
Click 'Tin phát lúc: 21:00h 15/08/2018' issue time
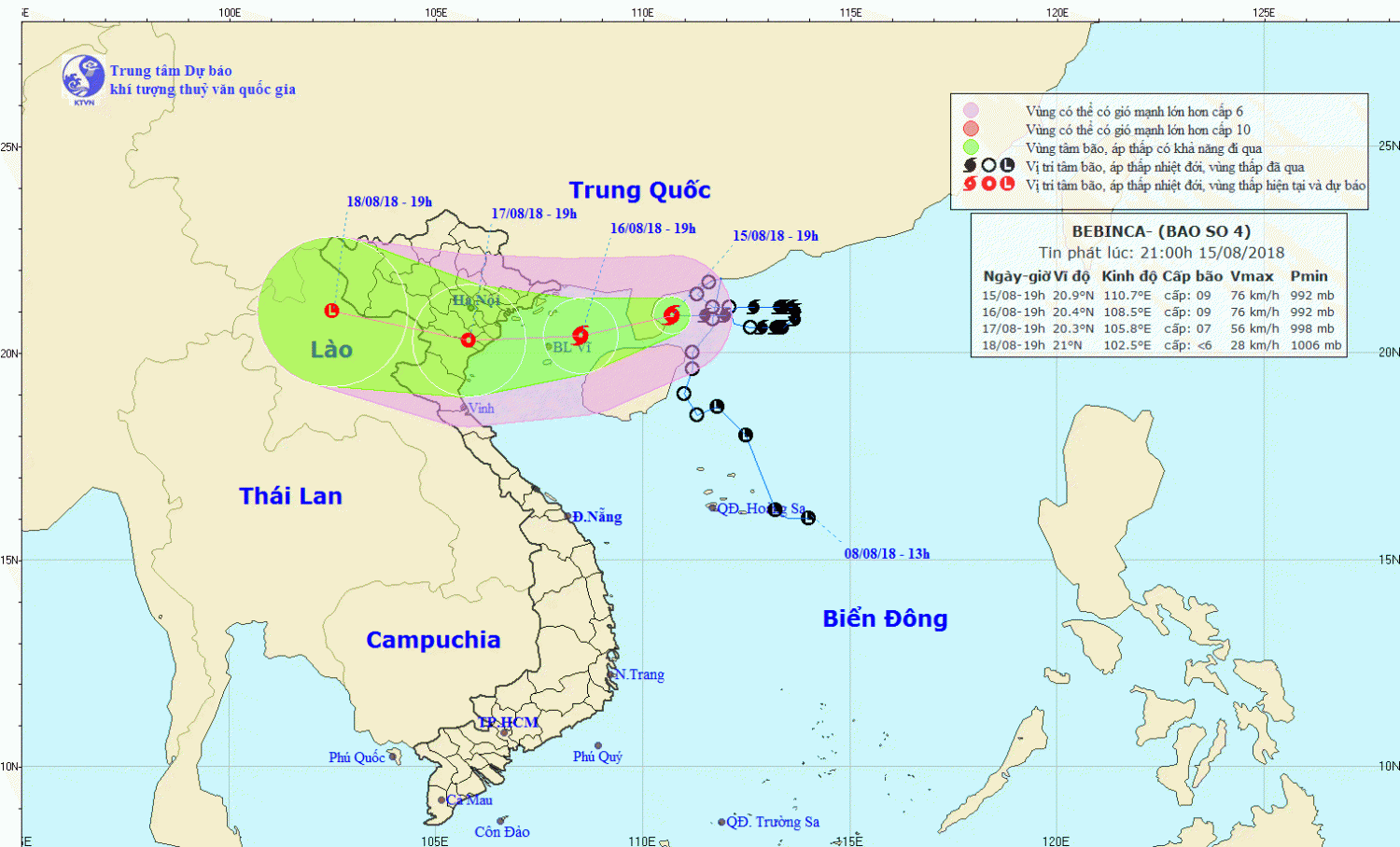coord(1162,253)
